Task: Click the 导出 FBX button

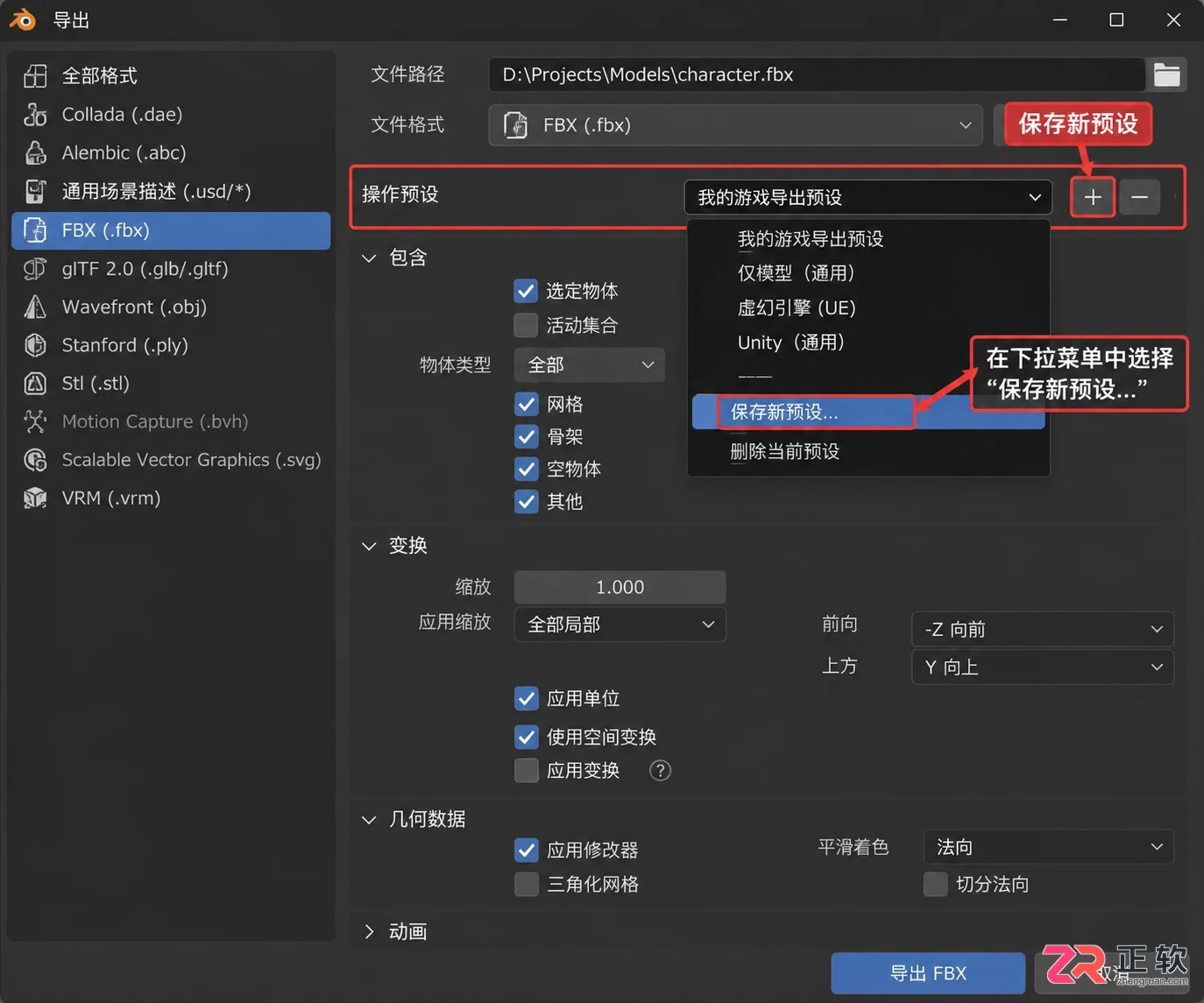Action: point(928,973)
